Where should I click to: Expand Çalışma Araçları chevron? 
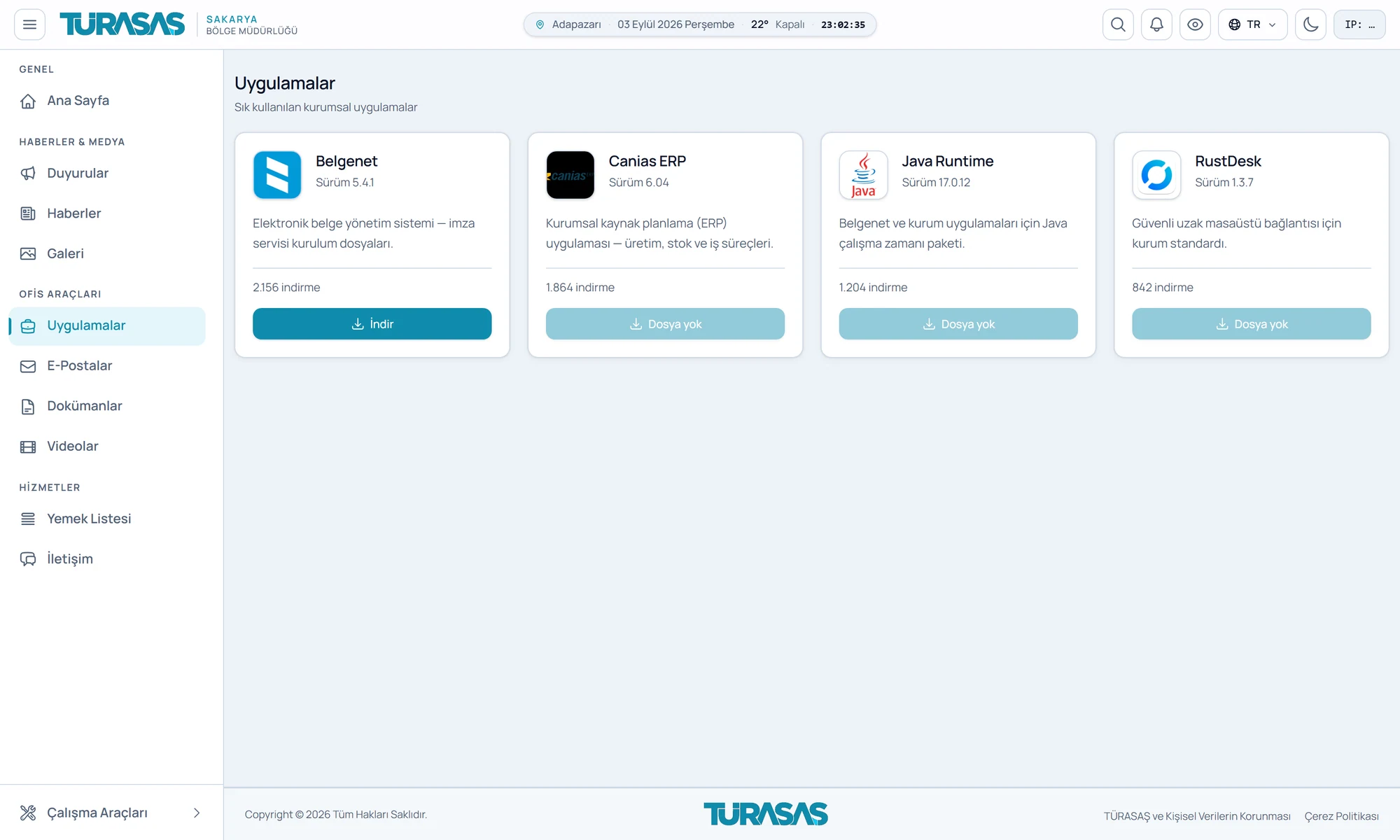pos(197,813)
